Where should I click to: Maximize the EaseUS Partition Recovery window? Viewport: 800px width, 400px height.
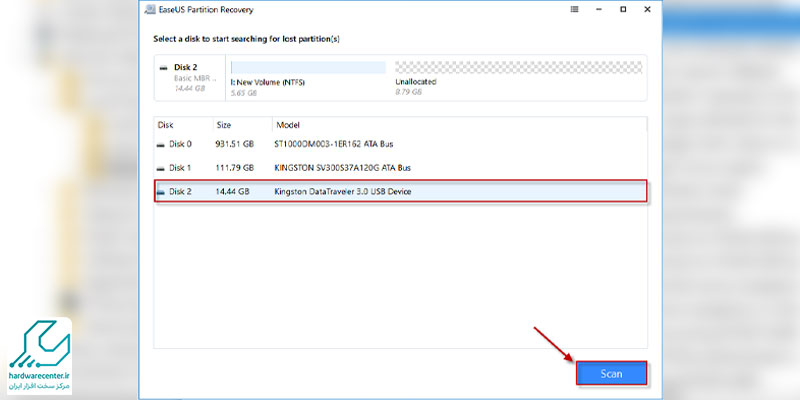[x=623, y=9]
